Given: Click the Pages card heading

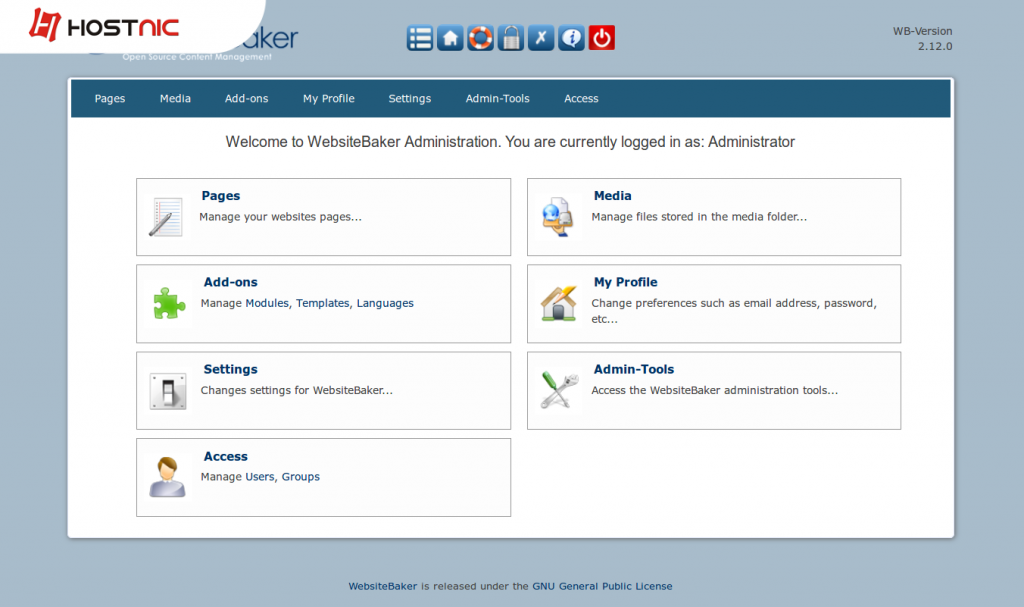Looking at the screenshot, I should click(221, 196).
